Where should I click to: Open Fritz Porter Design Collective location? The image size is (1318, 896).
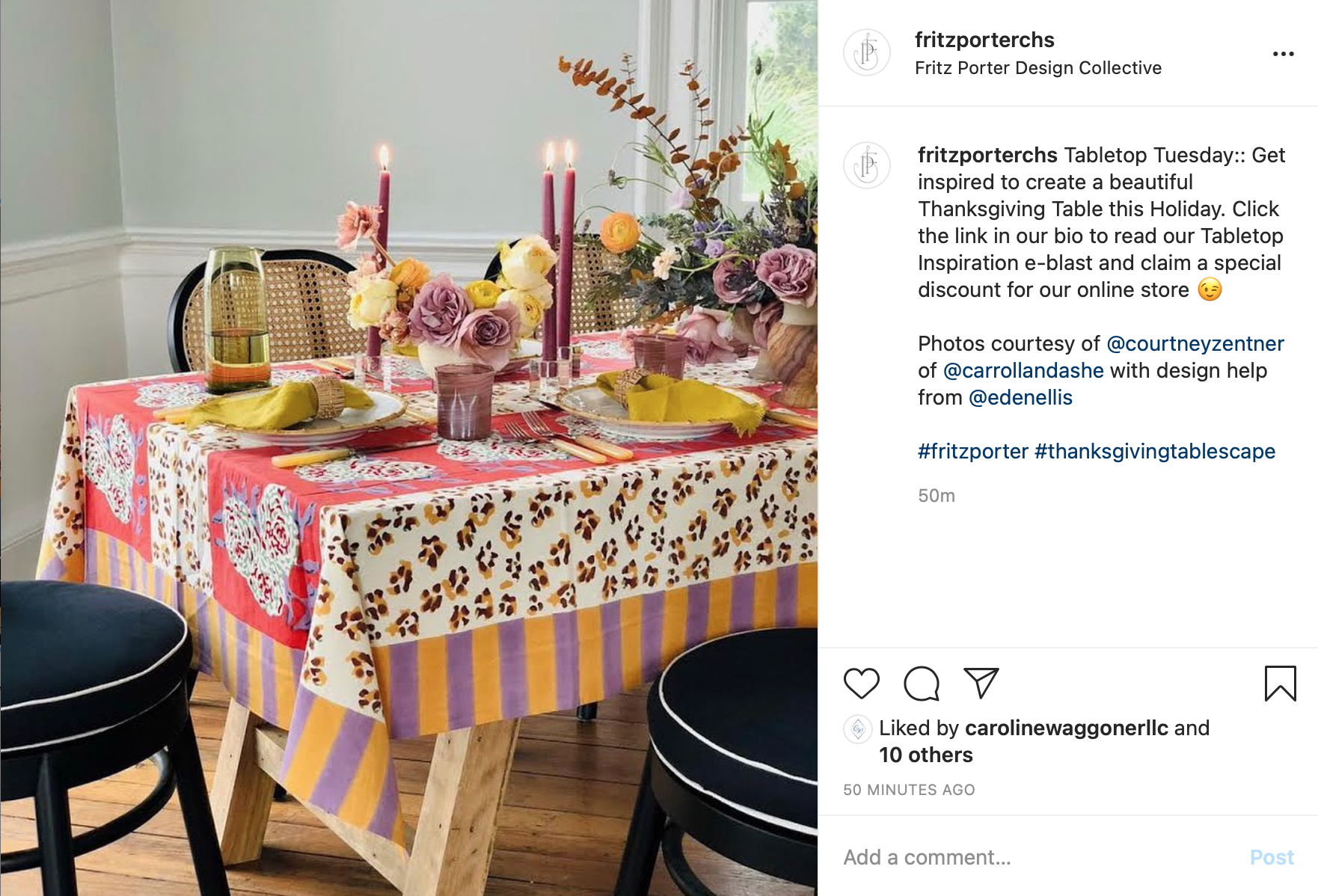[1038, 68]
